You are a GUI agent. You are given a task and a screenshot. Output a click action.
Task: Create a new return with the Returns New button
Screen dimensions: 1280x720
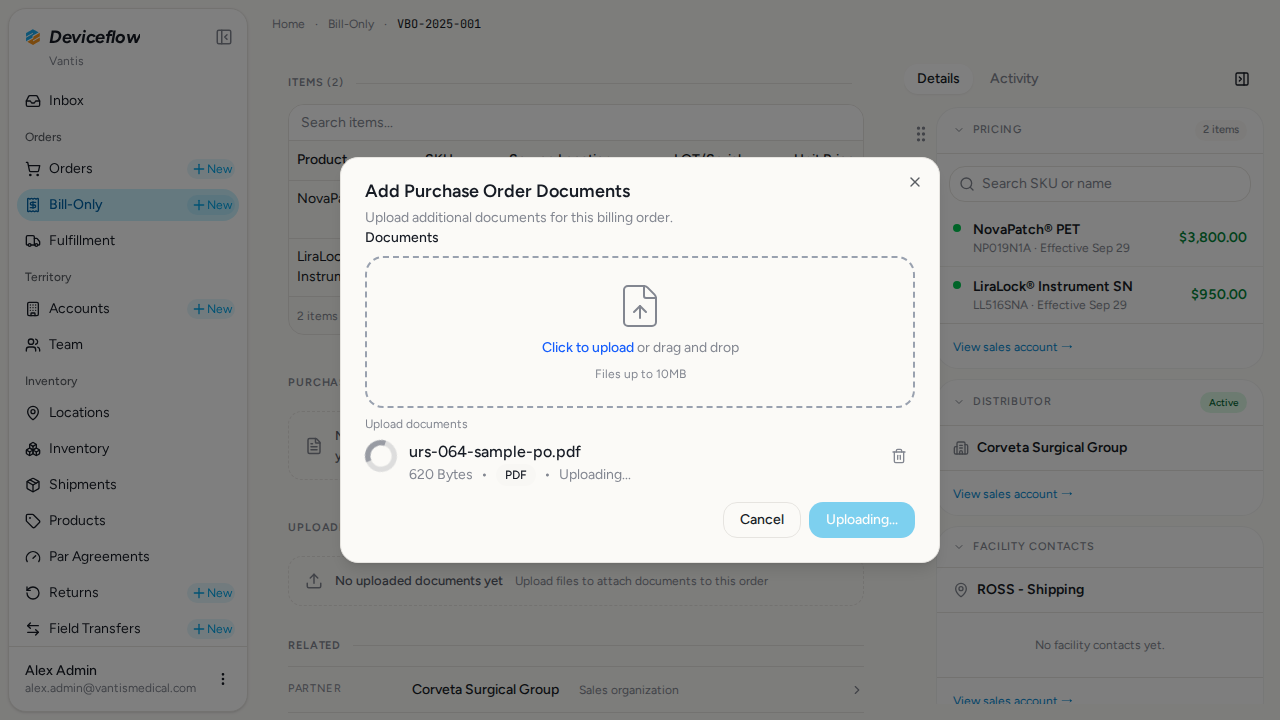click(212, 593)
